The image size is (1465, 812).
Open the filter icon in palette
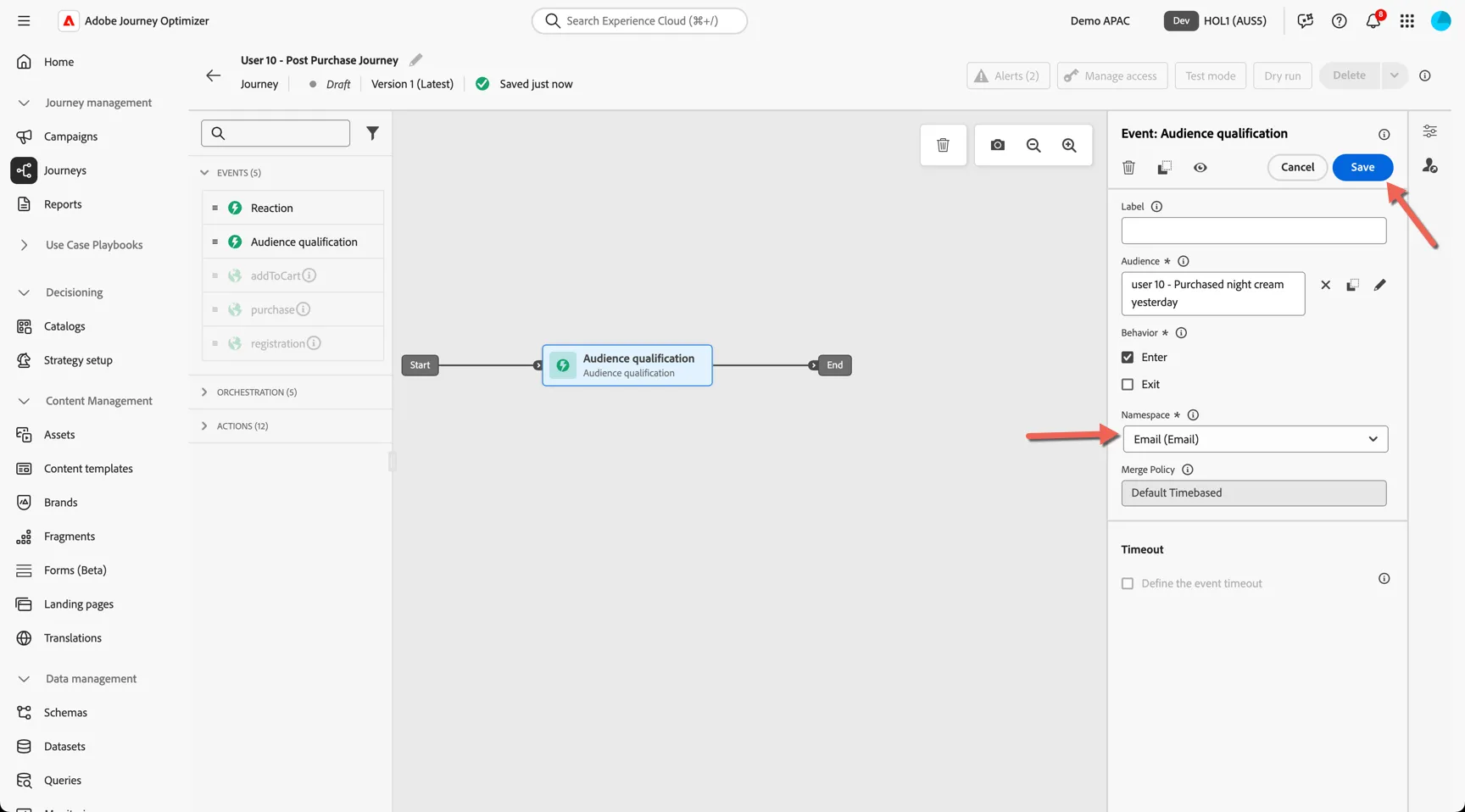pyautogui.click(x=372, y=133)
